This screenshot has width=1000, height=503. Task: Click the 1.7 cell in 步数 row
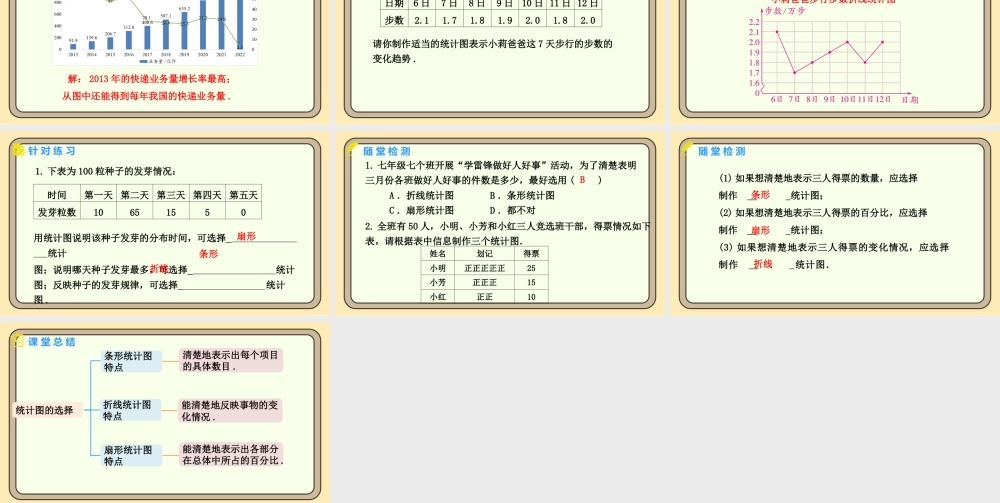point(449,20)
